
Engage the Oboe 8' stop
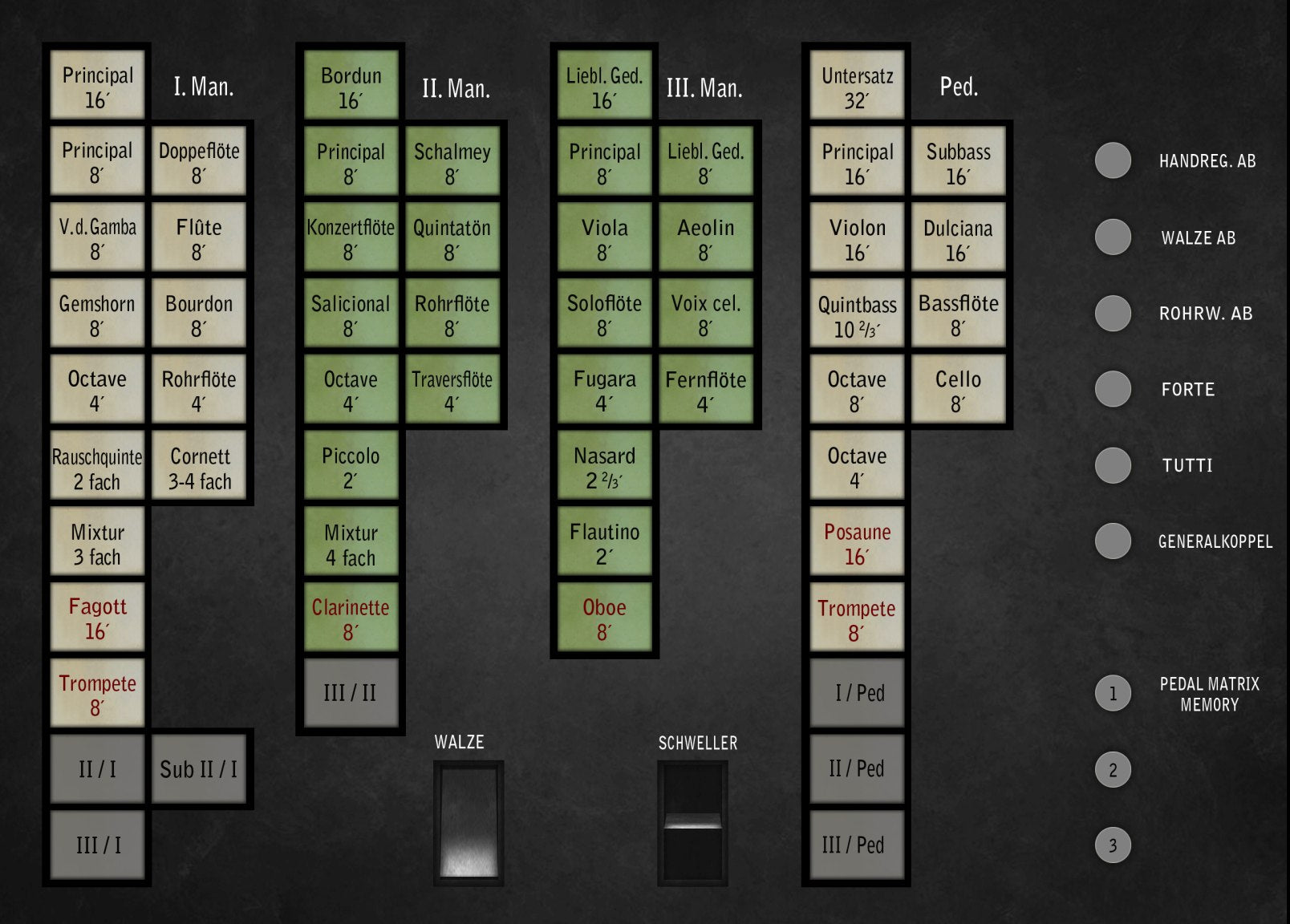coord(604,618)
